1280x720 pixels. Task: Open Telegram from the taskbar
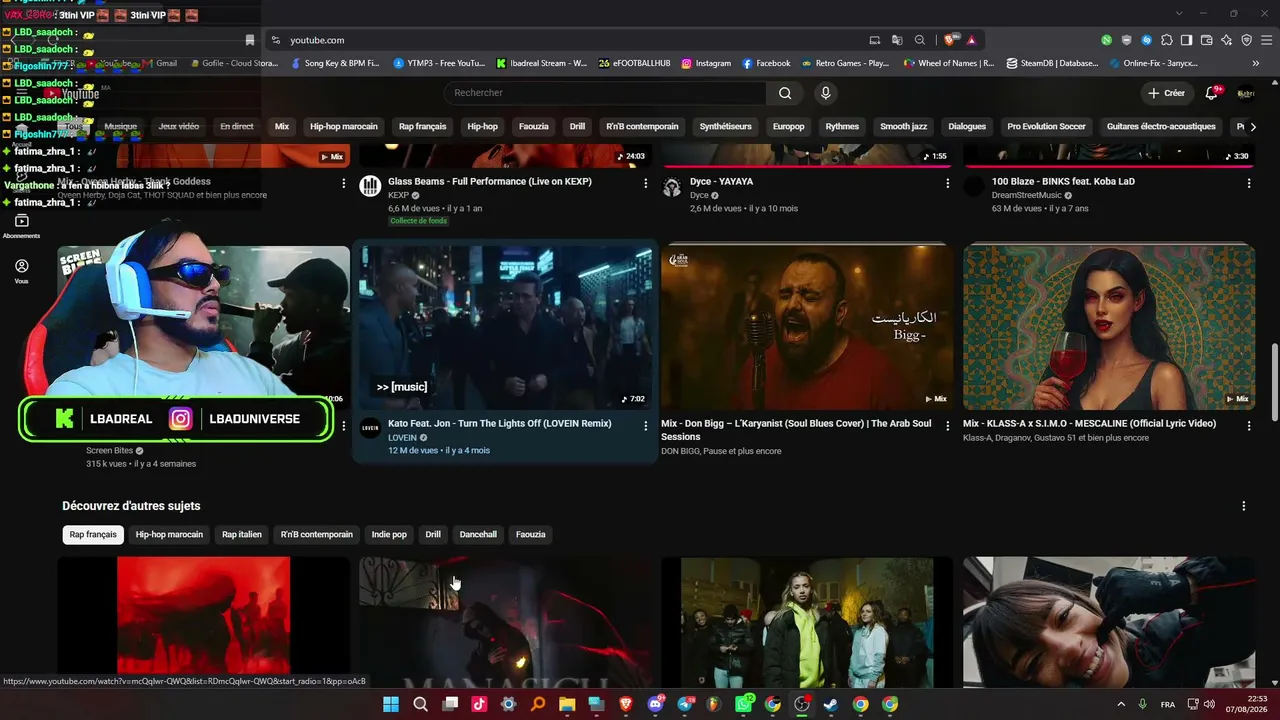(x=685, y=704)
